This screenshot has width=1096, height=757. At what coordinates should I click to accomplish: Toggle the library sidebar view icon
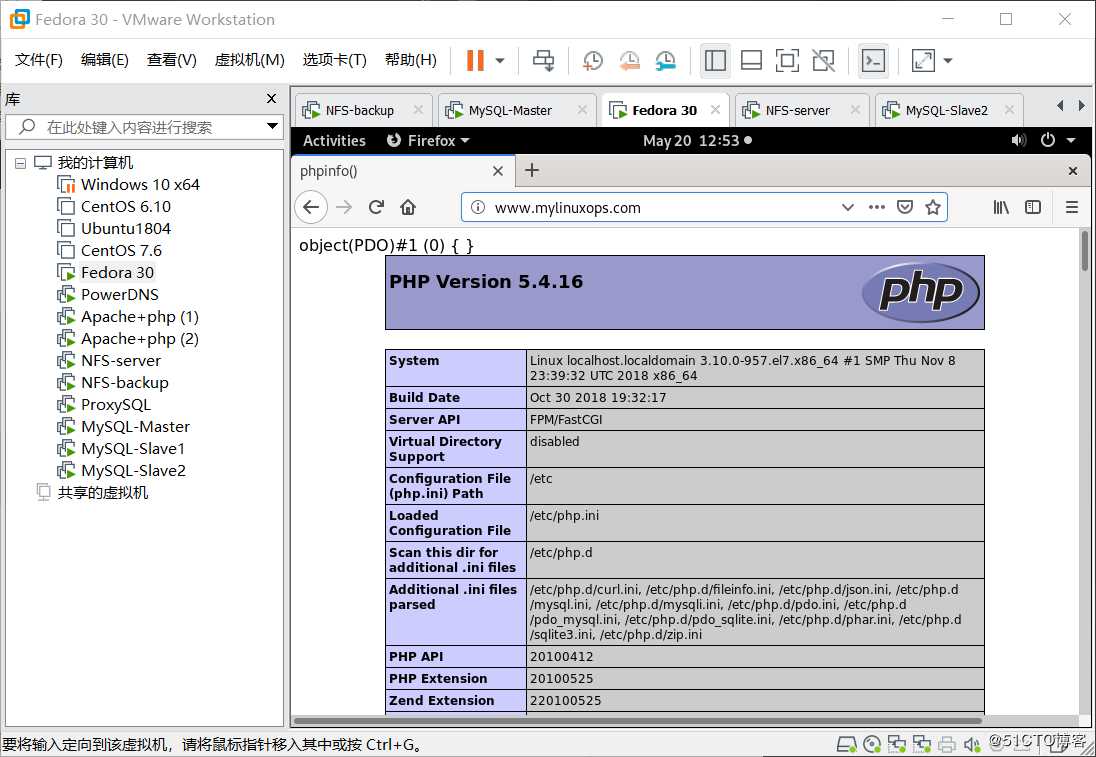[x=715, y=60]
